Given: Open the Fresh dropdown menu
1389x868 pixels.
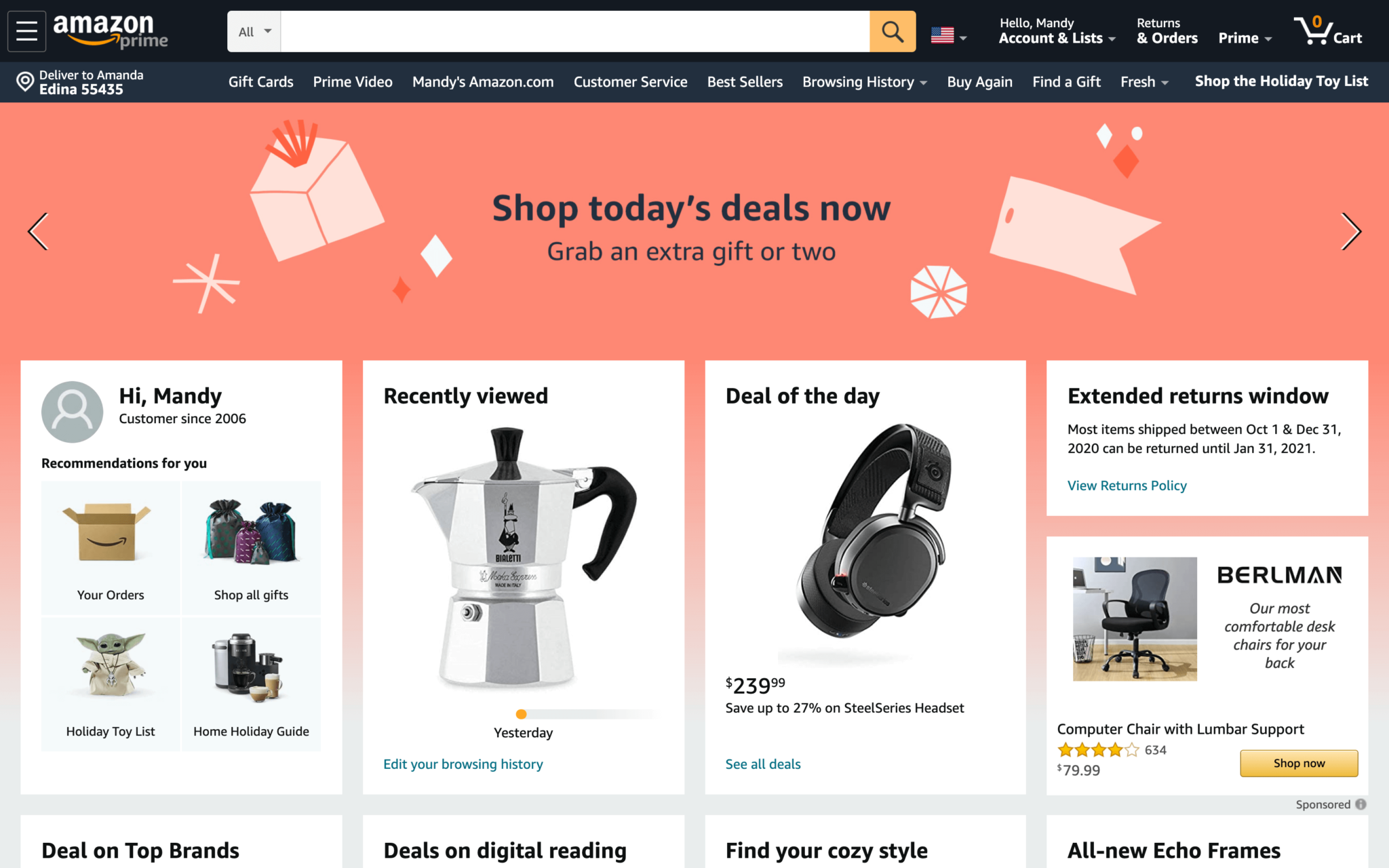Looking at the screenshot, I should point(1145,82).
